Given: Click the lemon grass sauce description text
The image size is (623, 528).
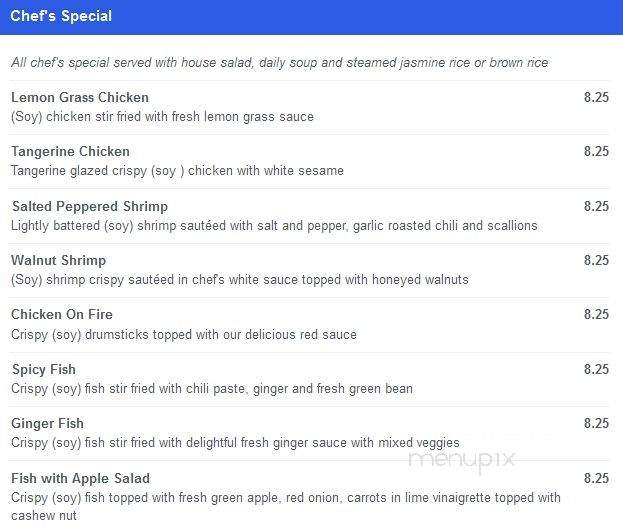Looking at the screenshot, I should (163, 117).
